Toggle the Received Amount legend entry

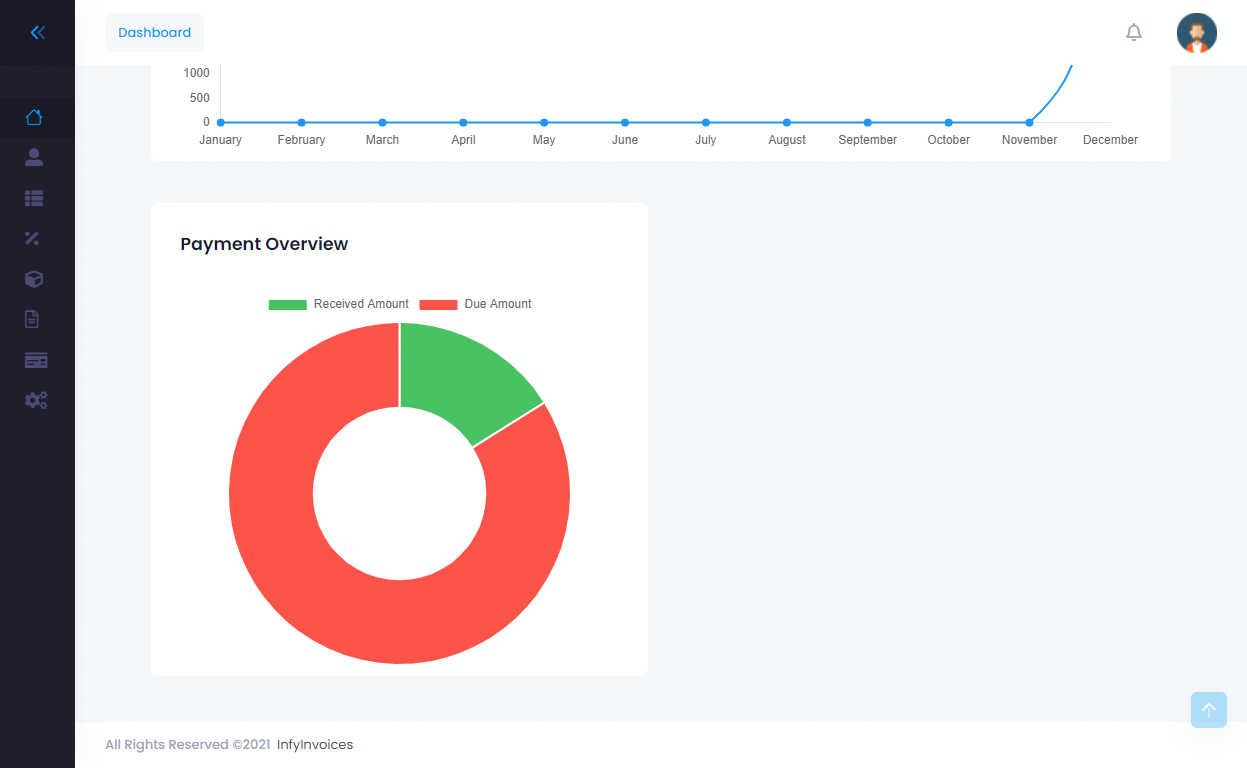(x=338, y=304)
